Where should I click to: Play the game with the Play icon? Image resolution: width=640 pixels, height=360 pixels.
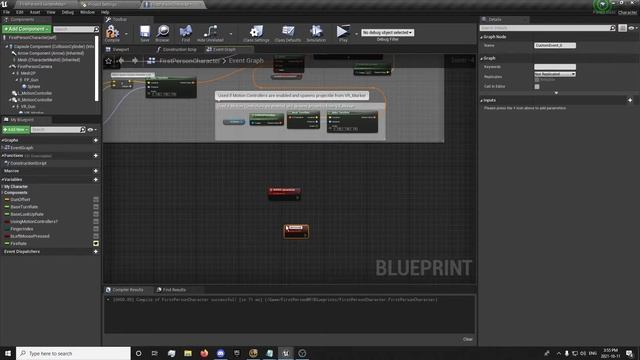(343, 32)
